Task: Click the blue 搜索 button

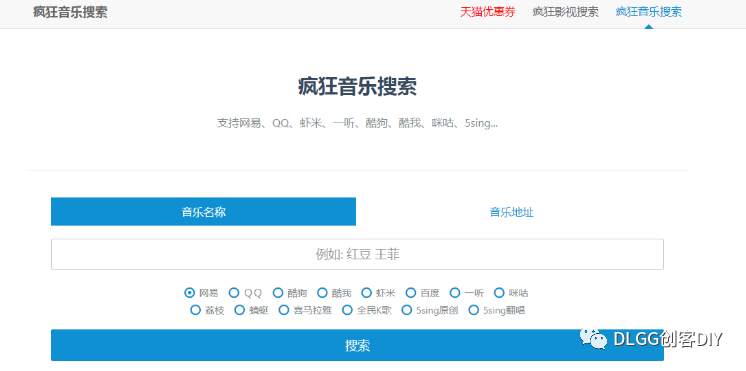Action: 357,345
